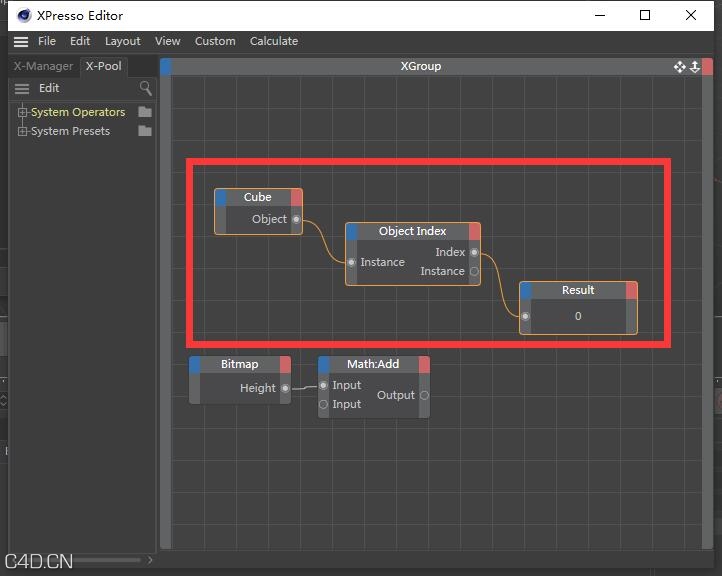Image resolution: width=722 pixels, height=576 pixels.
Task: Select the XGroup title bar
Action: pyautogui.click(x=420, y=66)
